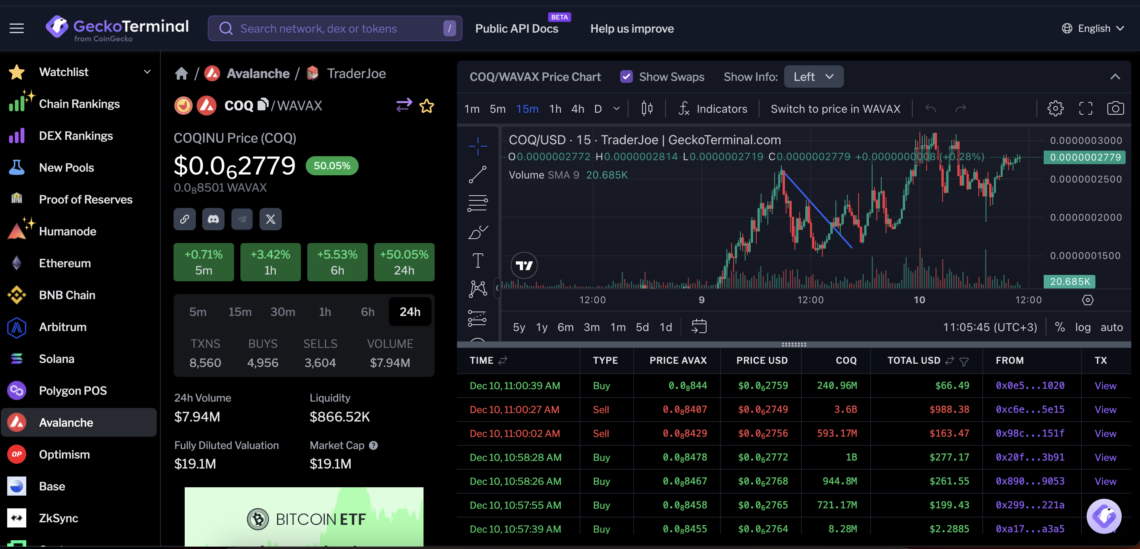Select the brush drawing tool
This screenshot has width=1140, height=549.
click(478, 233)
